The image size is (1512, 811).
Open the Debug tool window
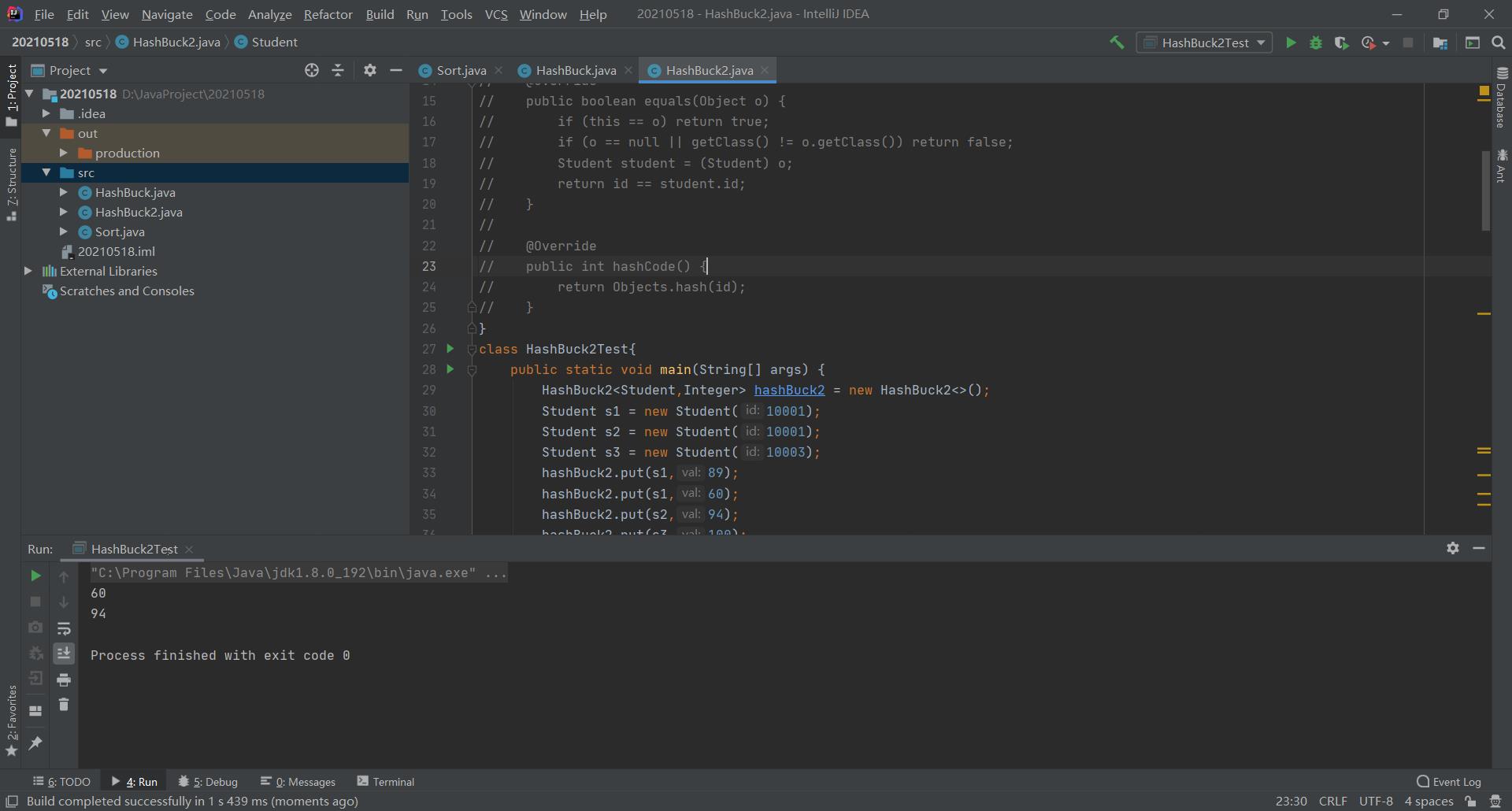coord(208,781)
